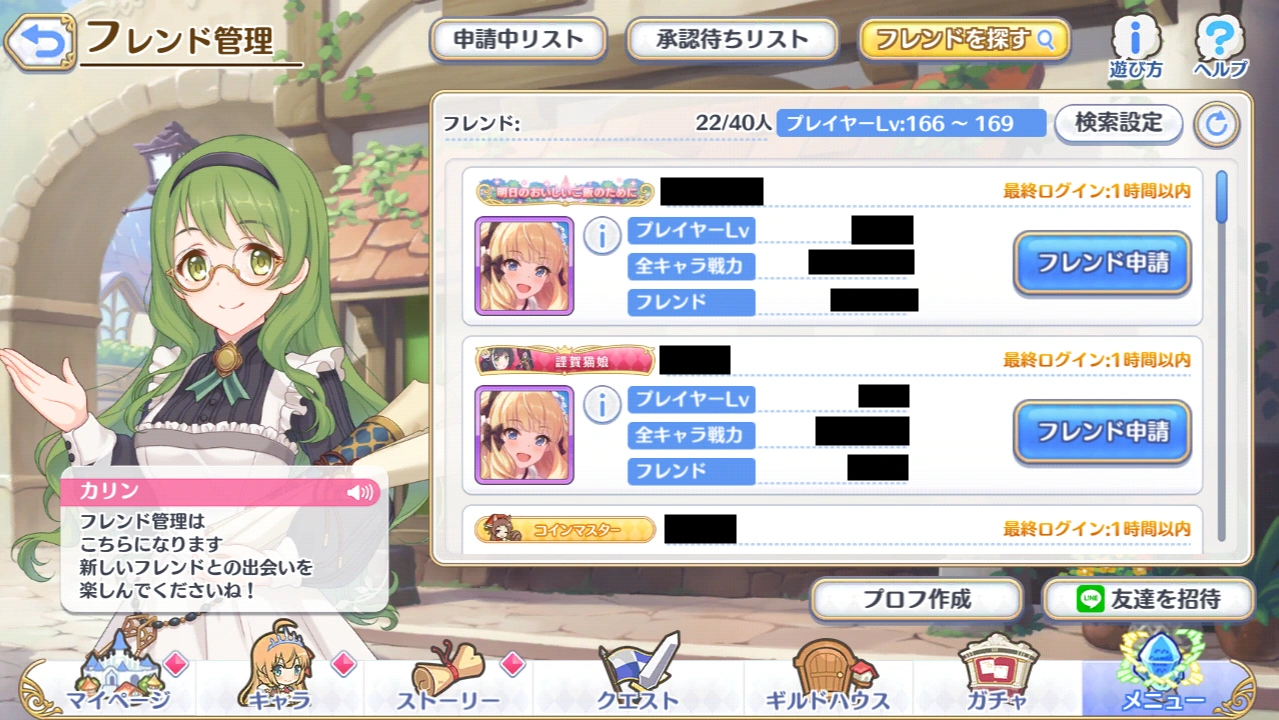Screen dimensions: 1279x720
Task: Open 検索設定 search options
Action: coord(1119,123)
